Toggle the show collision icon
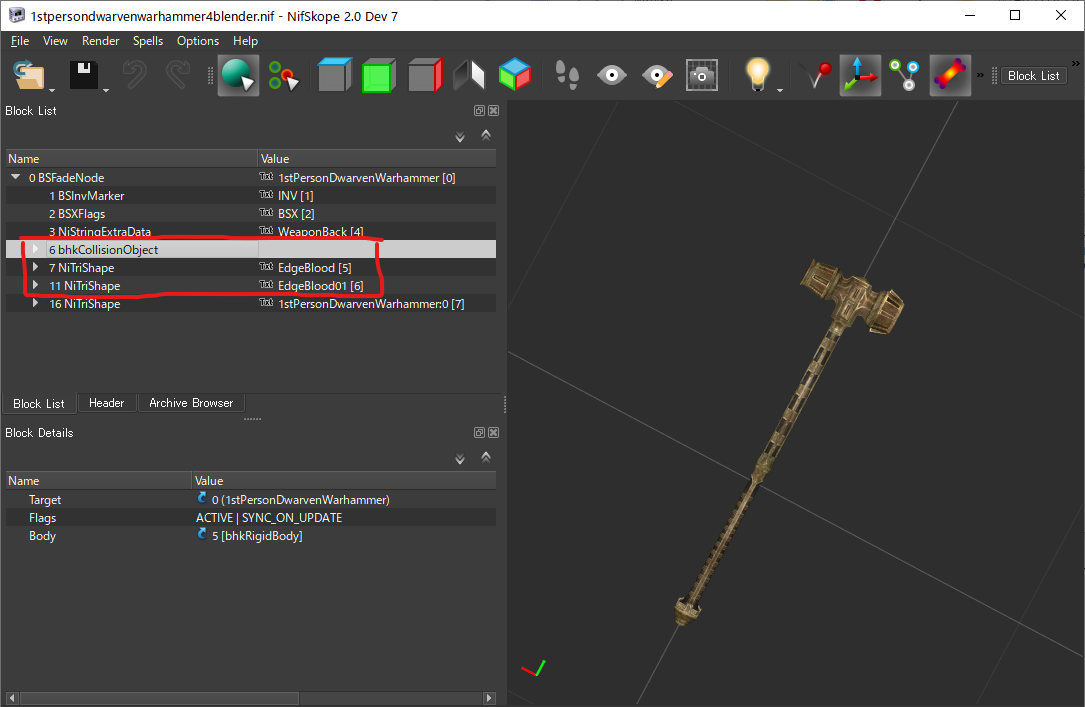Screen dimensions: 1085x707 tap(950, 75)
